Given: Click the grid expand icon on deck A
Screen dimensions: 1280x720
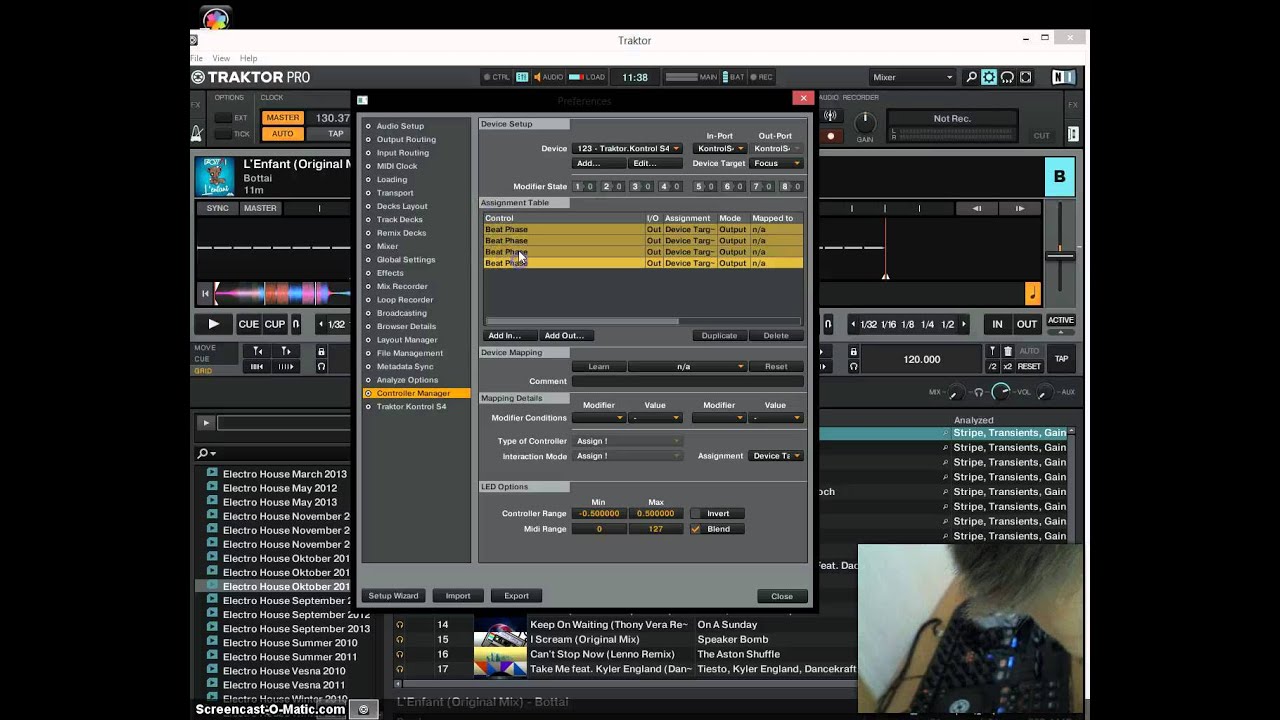Looking at the screenshot, I should click(286, 366).
